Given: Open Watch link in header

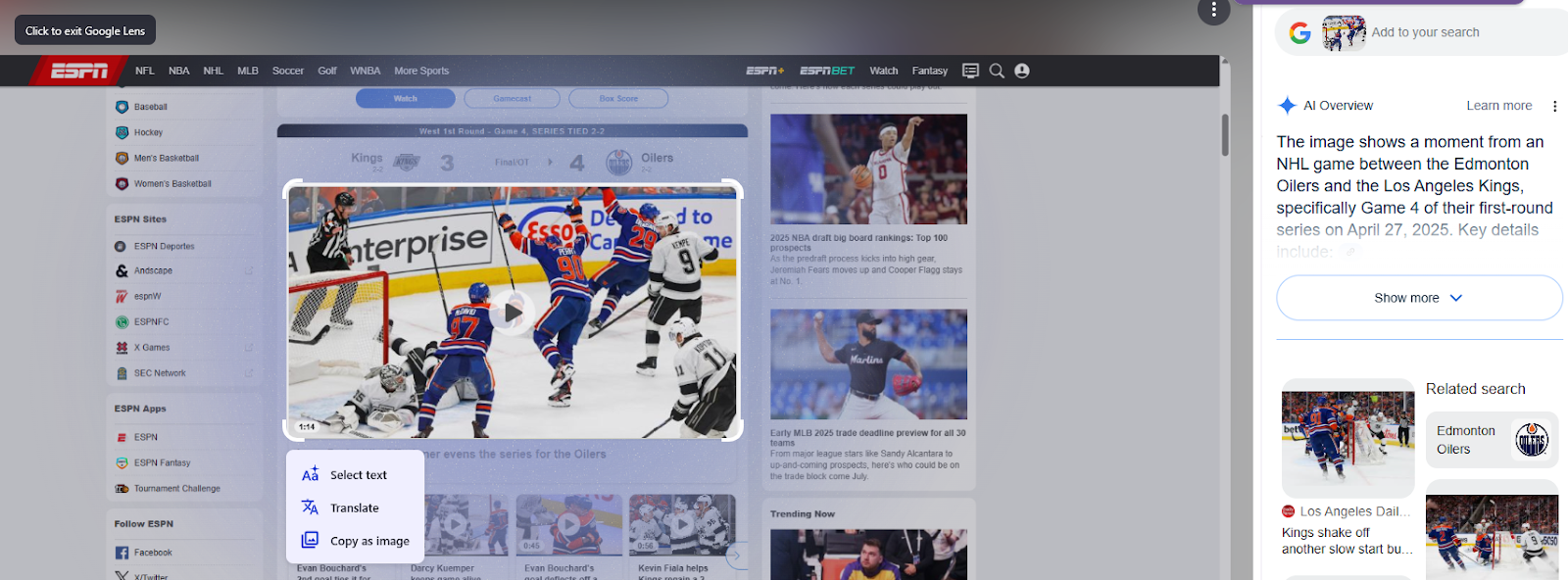Looking at the screenshot, I should [x=884, y=71].
